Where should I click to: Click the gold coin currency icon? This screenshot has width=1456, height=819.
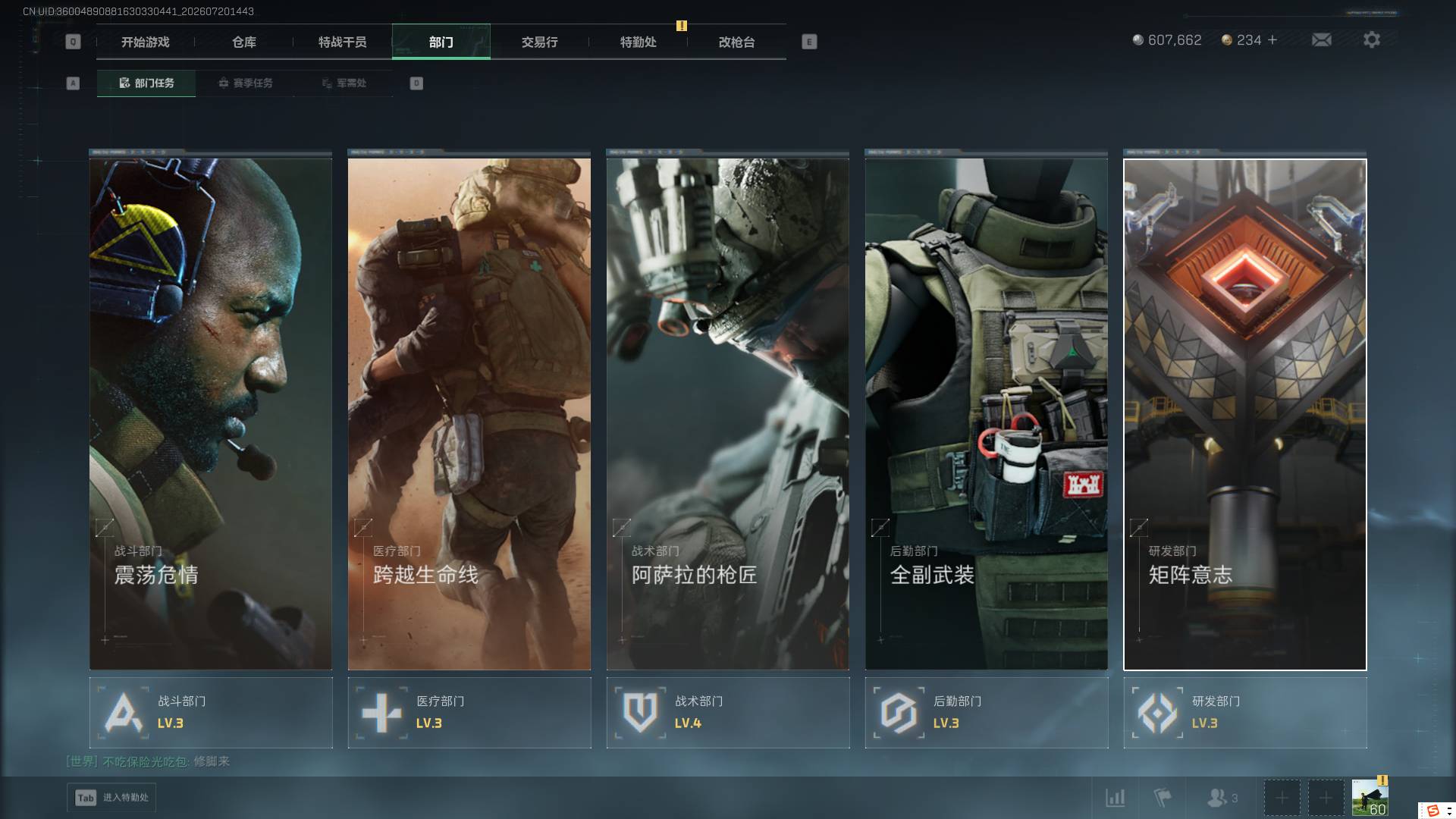point(1226,39)
